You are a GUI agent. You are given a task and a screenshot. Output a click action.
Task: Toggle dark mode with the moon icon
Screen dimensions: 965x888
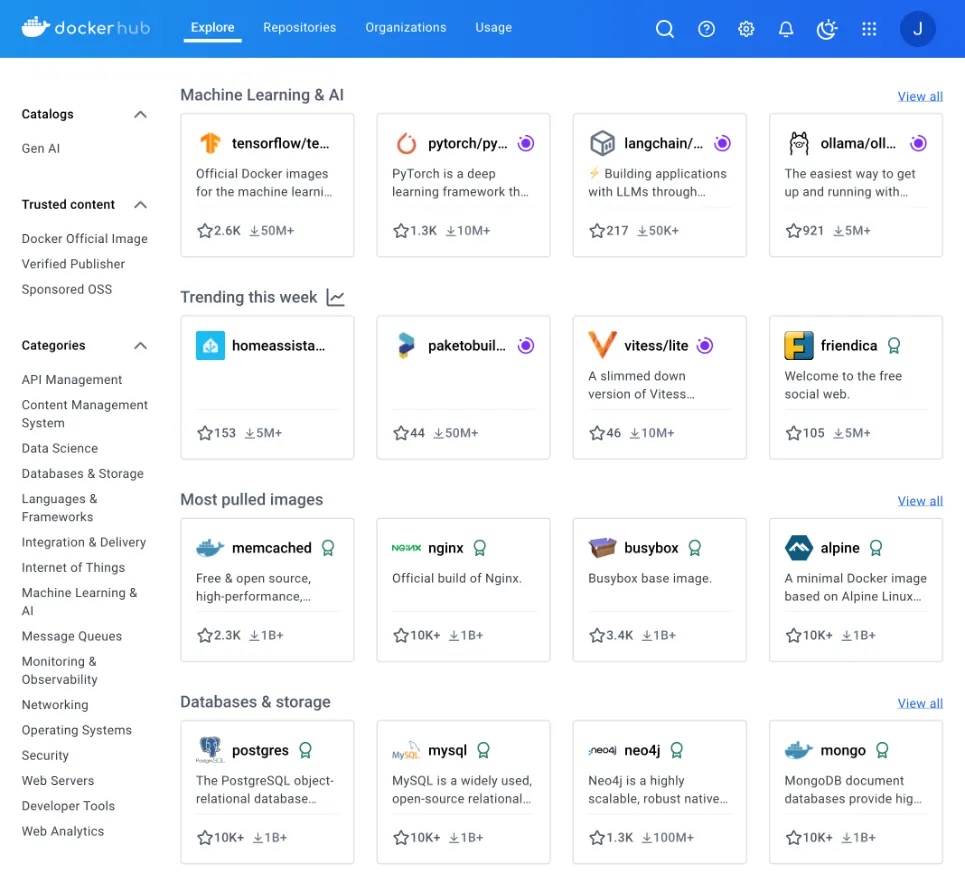tap(826, 29)
